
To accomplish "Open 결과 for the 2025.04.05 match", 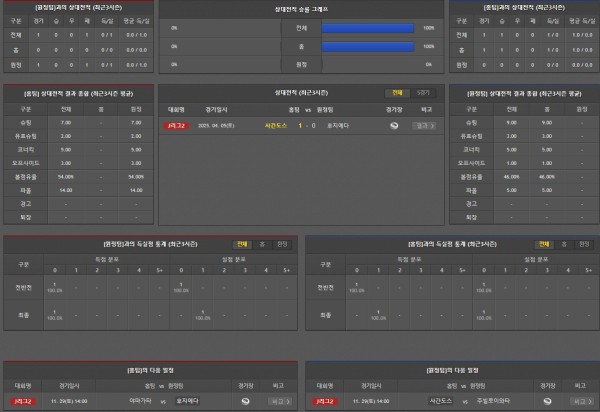I will (422, 126).
